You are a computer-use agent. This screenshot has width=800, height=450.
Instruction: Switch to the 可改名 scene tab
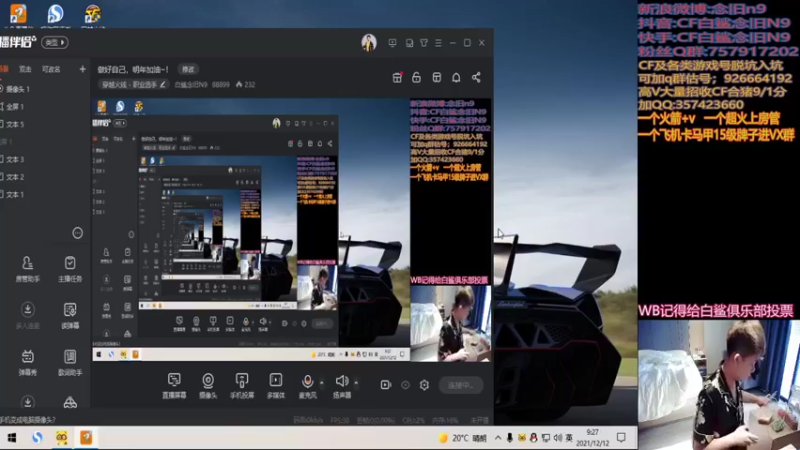pyautogui.click(x=51, y=69)
